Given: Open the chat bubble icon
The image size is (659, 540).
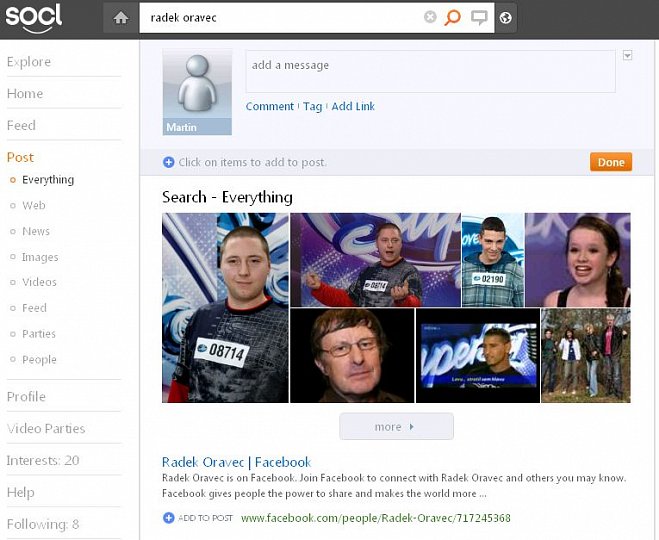Looking at the screenshot, I should [479, 18].
